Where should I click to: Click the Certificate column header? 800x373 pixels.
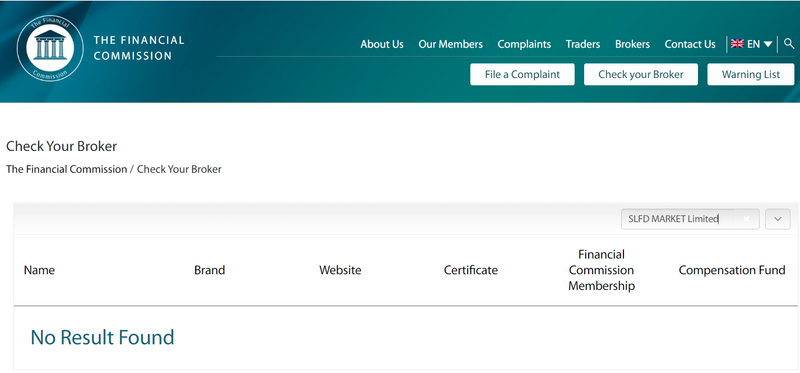[470, 270]
